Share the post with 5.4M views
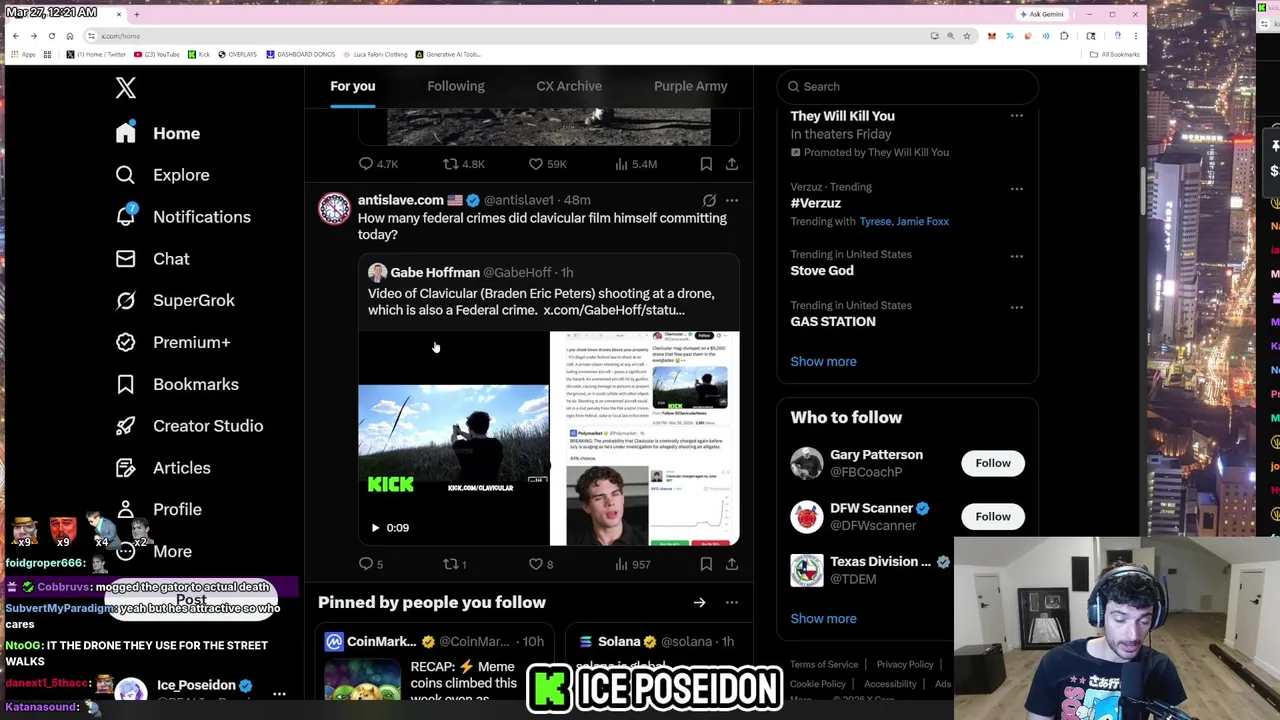Viewport: 1280px width, 720px height. tap(732, 164)
